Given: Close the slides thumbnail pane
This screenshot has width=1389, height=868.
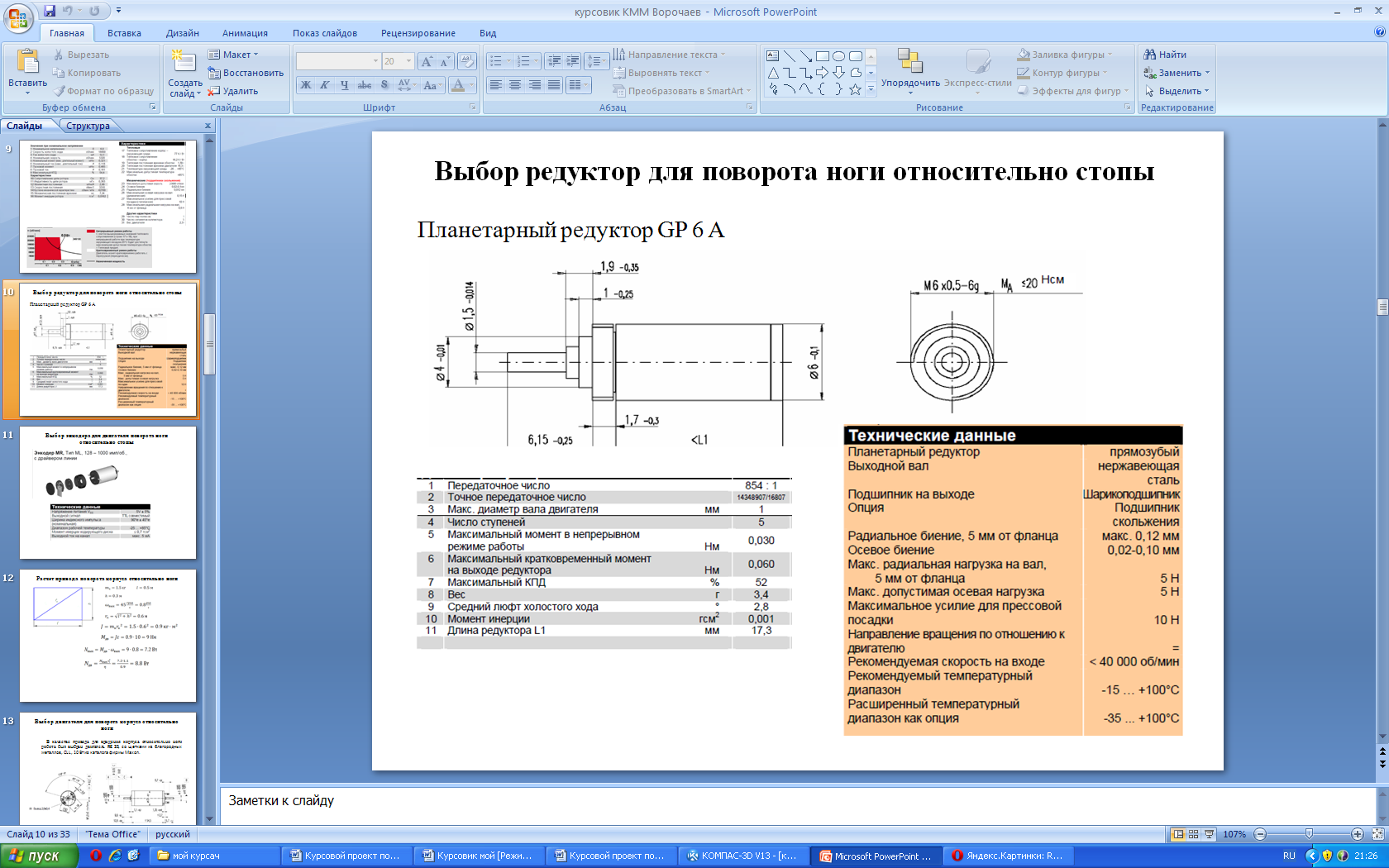Looking at the screenshot, I should click(208, 126).
